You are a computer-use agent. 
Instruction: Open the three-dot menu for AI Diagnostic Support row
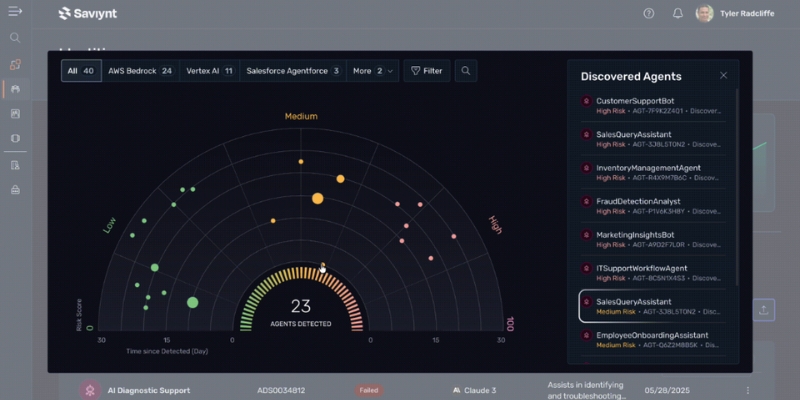point(747,390)
